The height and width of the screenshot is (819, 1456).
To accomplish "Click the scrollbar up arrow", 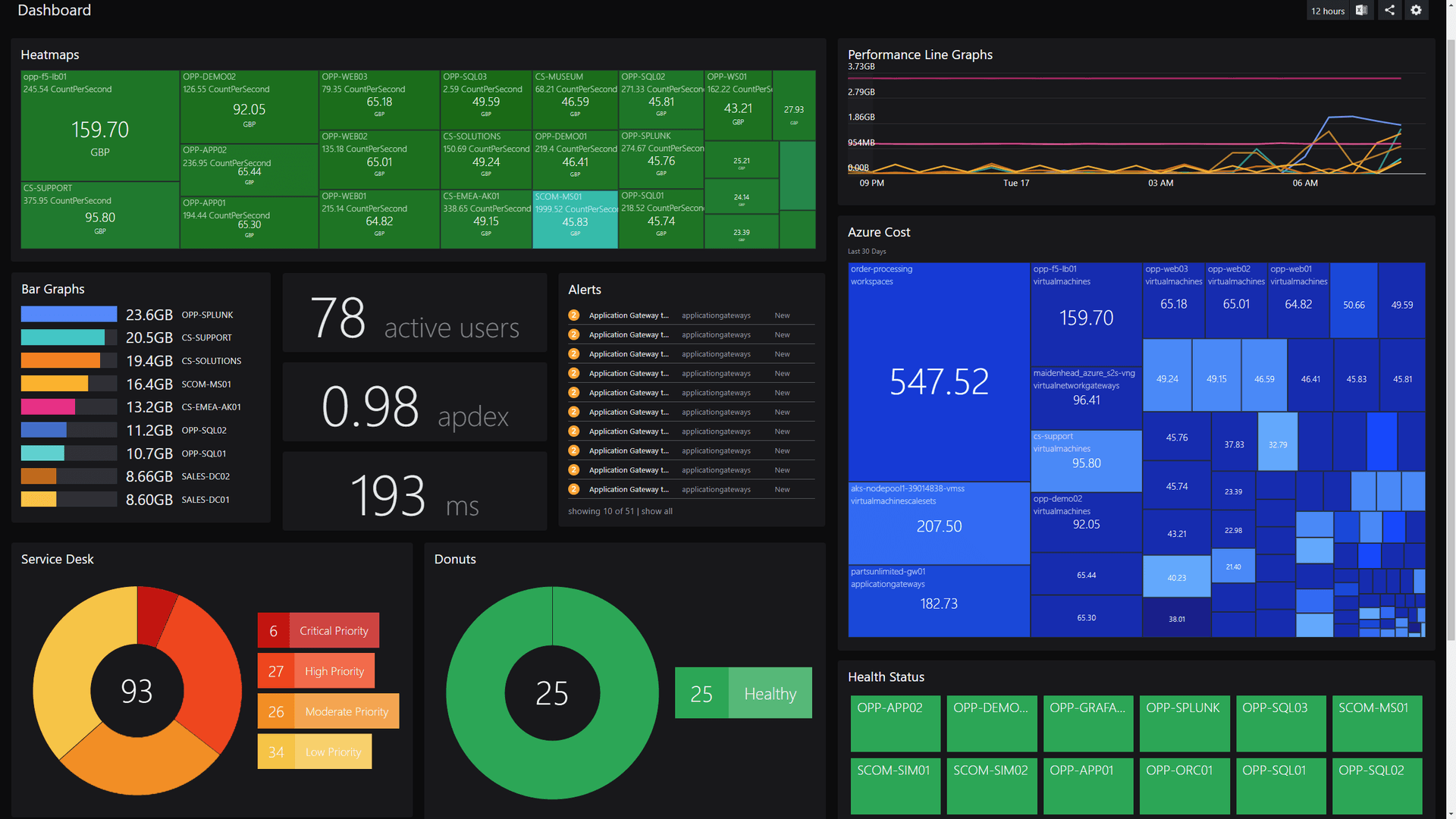I will pos(1451,6).
